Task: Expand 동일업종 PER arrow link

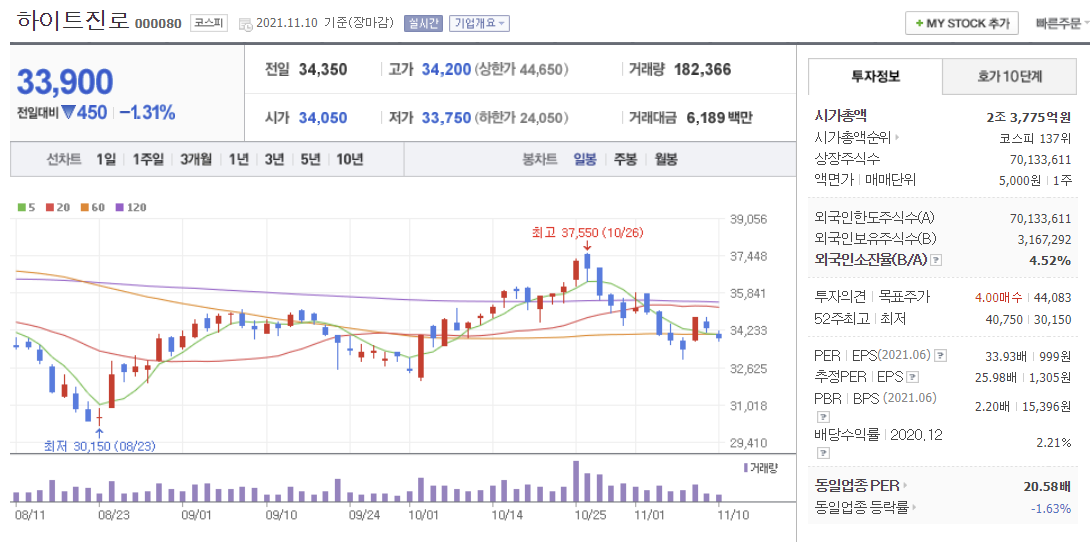Action: point(906,485)
